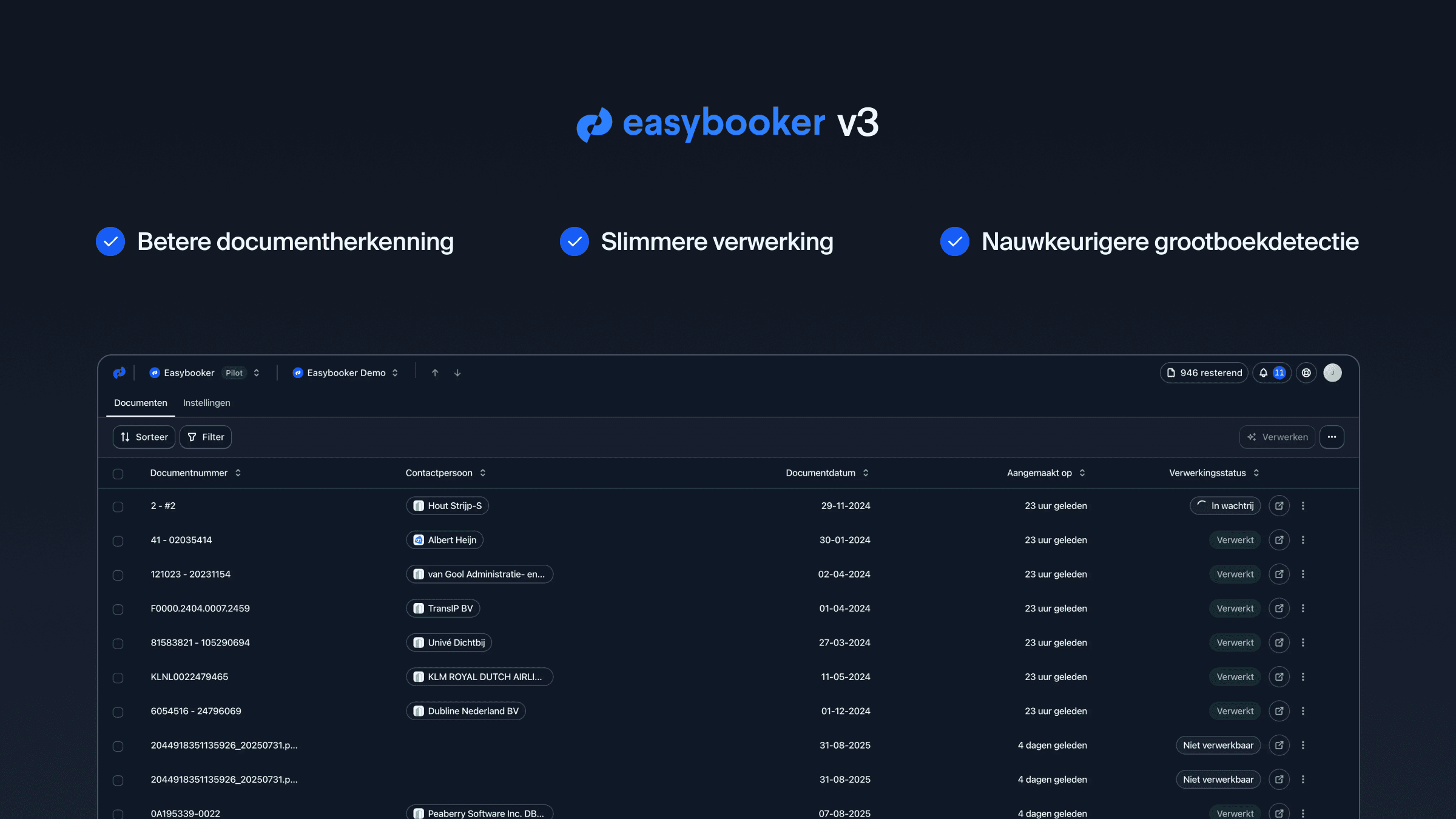
Task: Click the In wachtrij status on the first row
Action: (x=1225, y=505)
